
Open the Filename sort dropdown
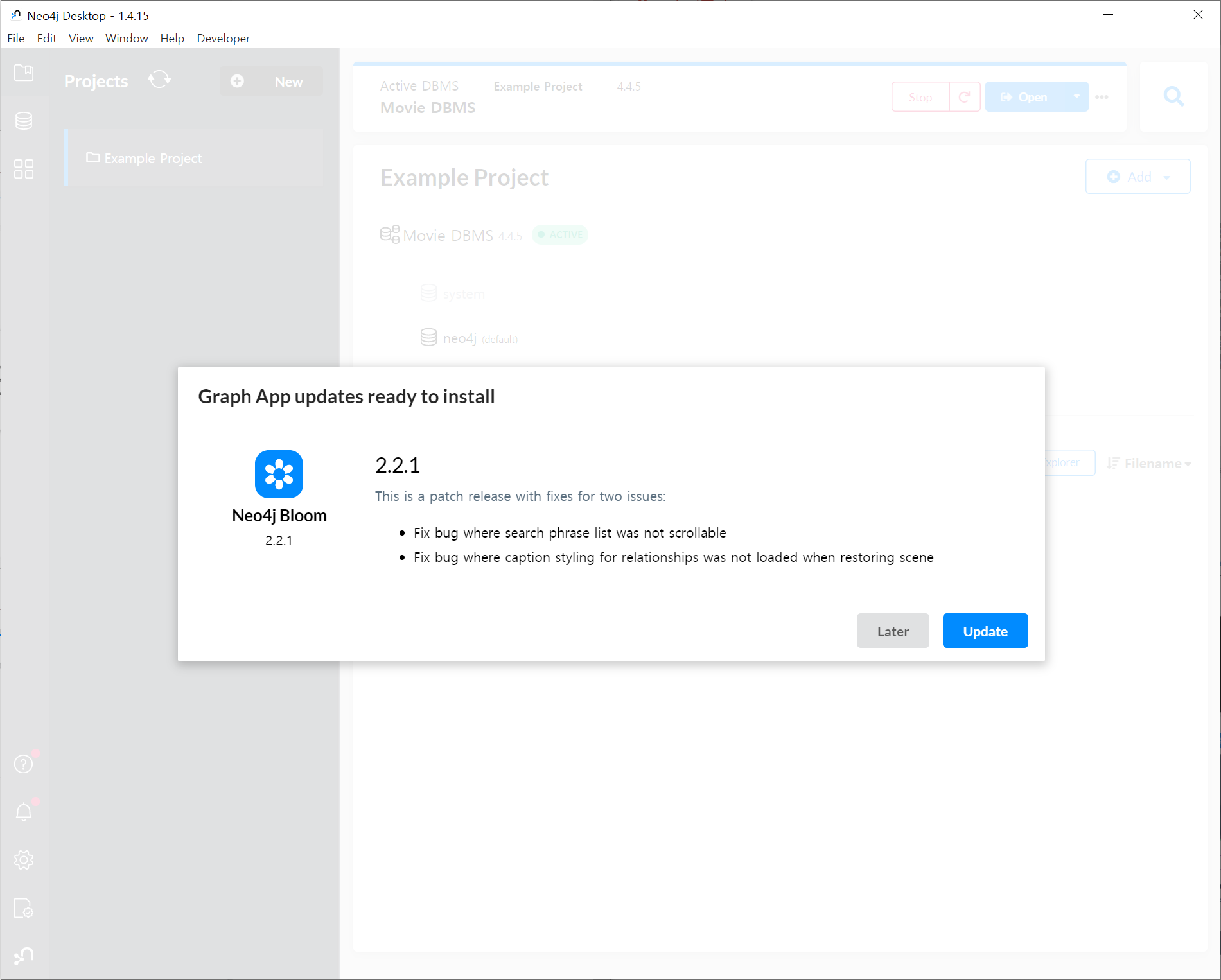pyautogui.click(x=1149, y=464)
